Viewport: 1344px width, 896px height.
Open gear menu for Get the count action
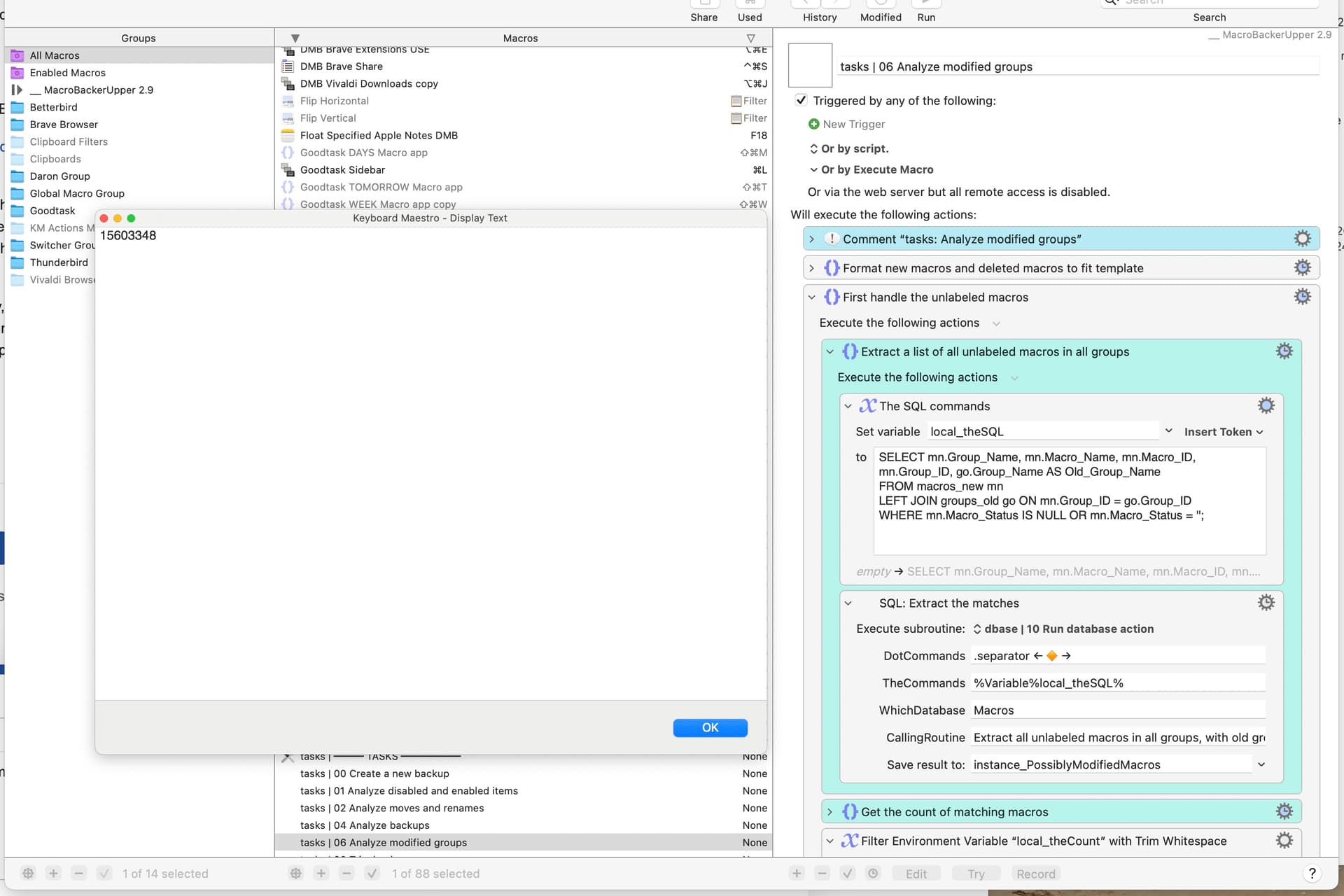pyautogui.click(x=1284, y=811)
